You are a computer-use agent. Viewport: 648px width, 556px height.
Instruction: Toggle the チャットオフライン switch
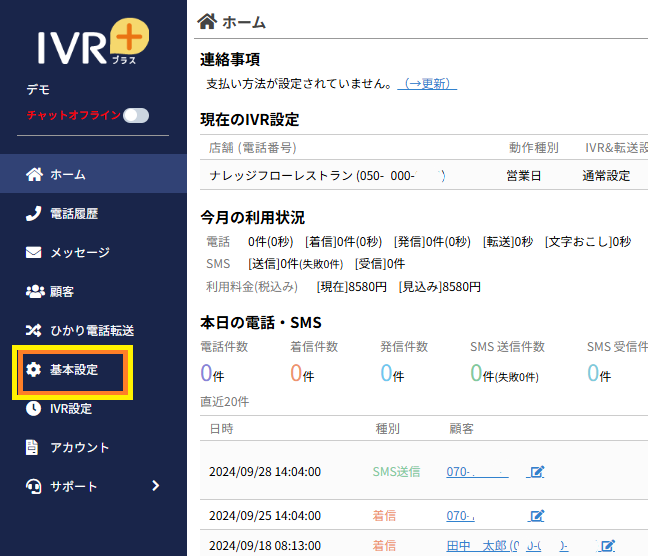(x=136, y=115)
